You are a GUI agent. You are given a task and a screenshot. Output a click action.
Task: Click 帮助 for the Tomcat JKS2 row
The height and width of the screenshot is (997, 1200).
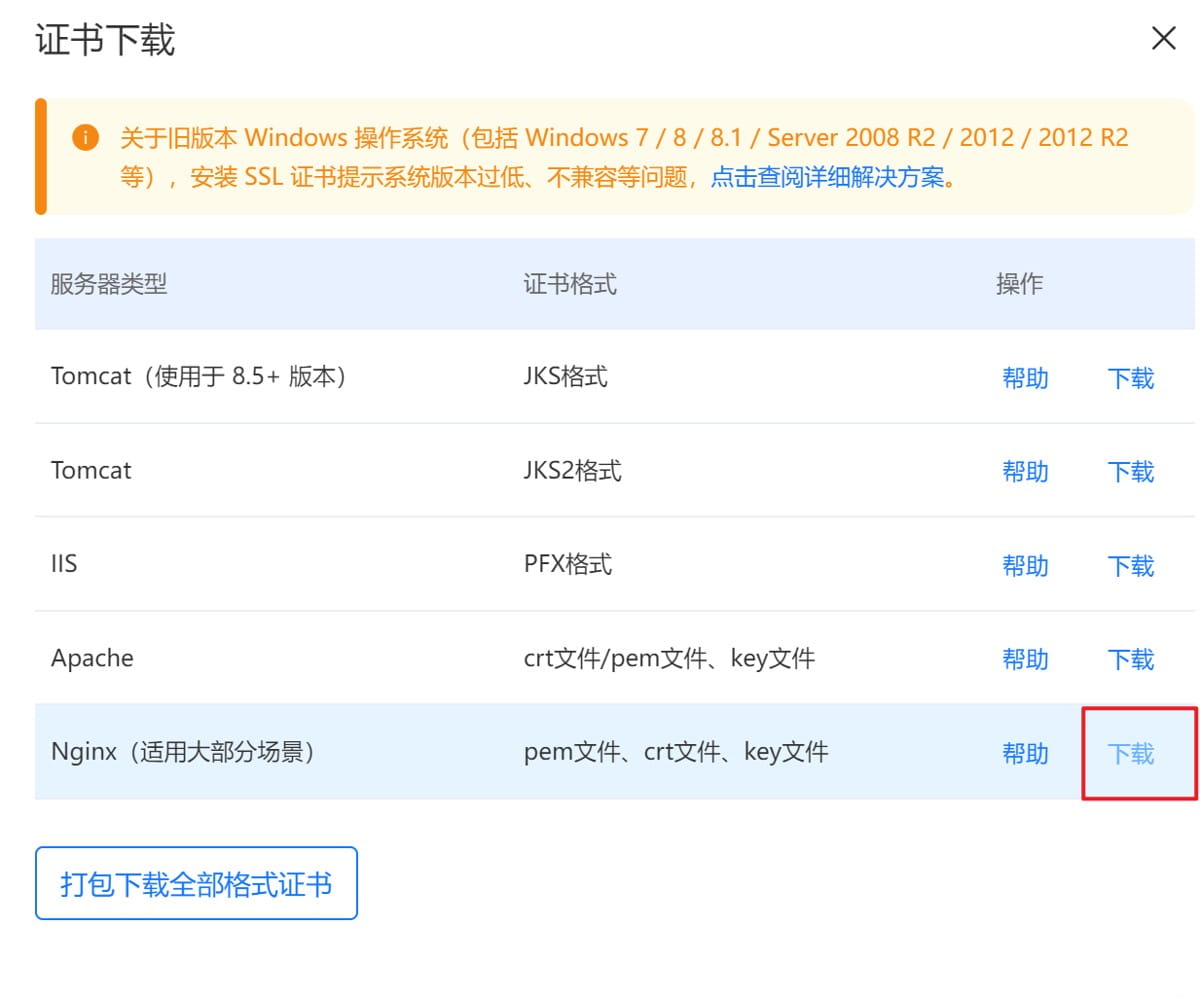(x=1025, y=471)
